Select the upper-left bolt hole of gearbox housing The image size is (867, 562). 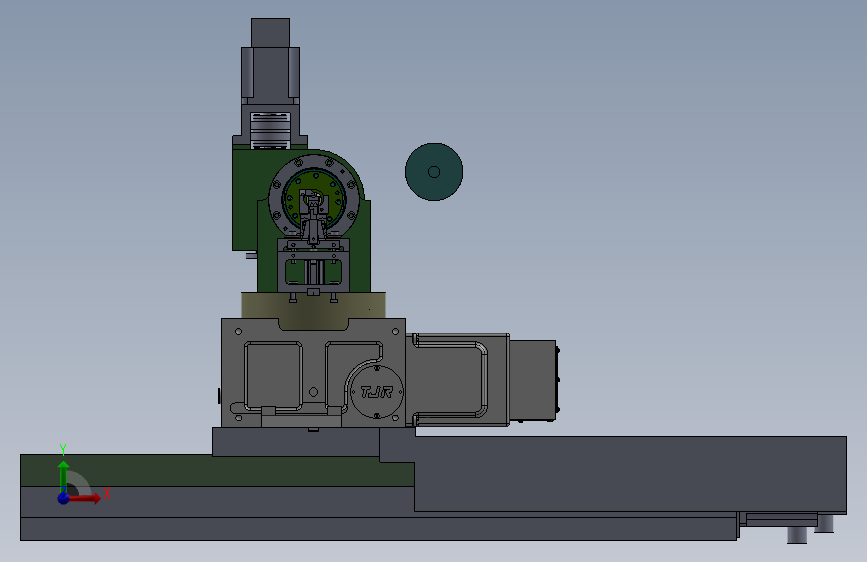click(x=238, y=331)
